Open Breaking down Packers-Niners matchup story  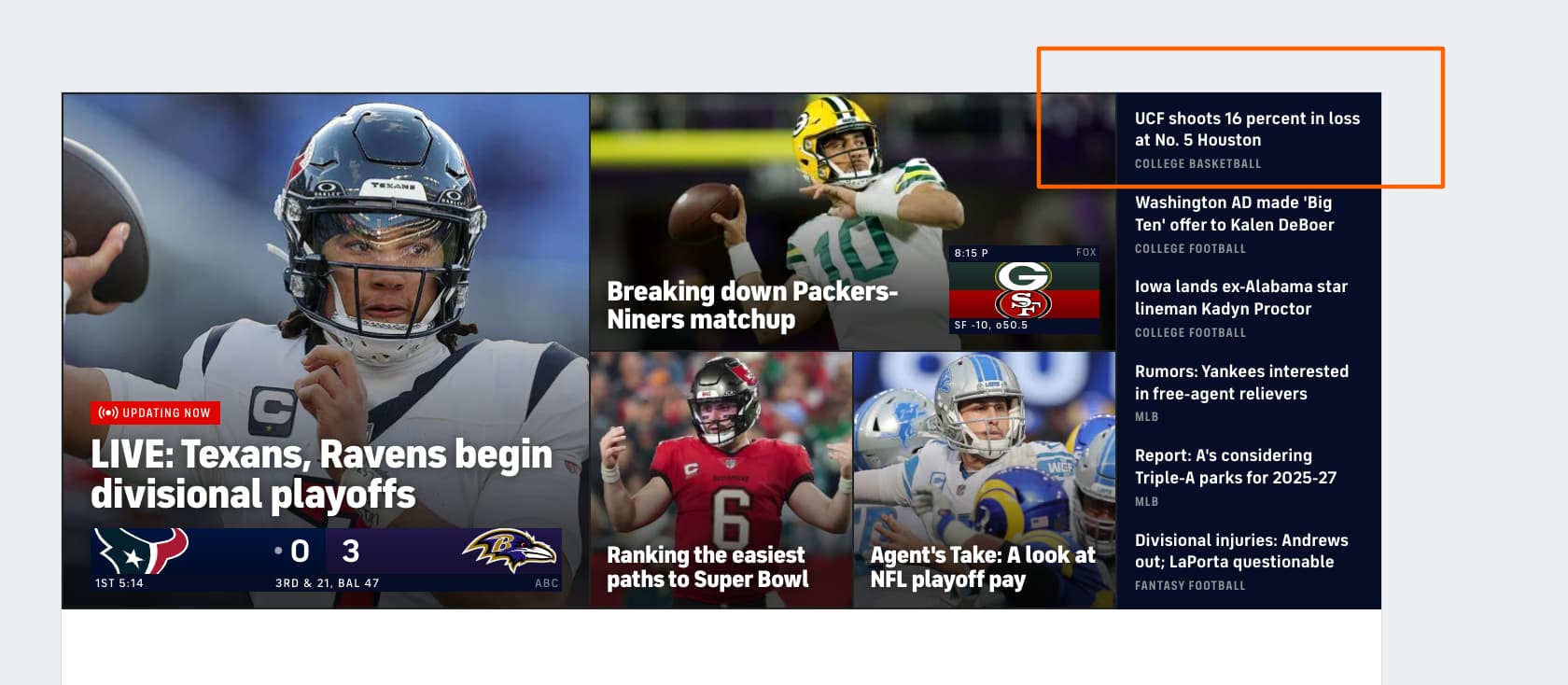pos(752,305)
